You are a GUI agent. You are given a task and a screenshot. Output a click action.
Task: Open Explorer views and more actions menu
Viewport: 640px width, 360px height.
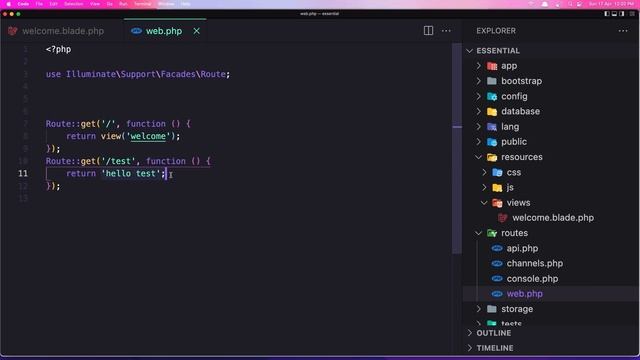[623, 31]
